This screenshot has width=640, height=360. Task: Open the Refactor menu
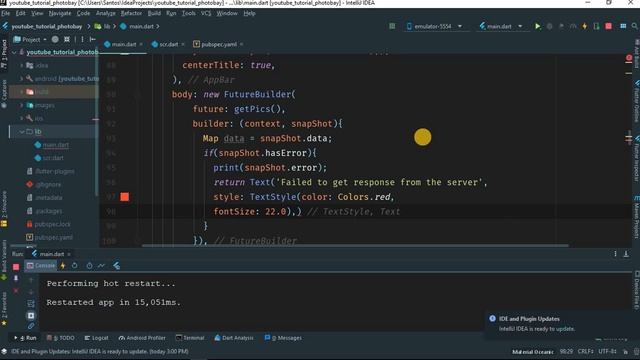[x=131, y=13]
